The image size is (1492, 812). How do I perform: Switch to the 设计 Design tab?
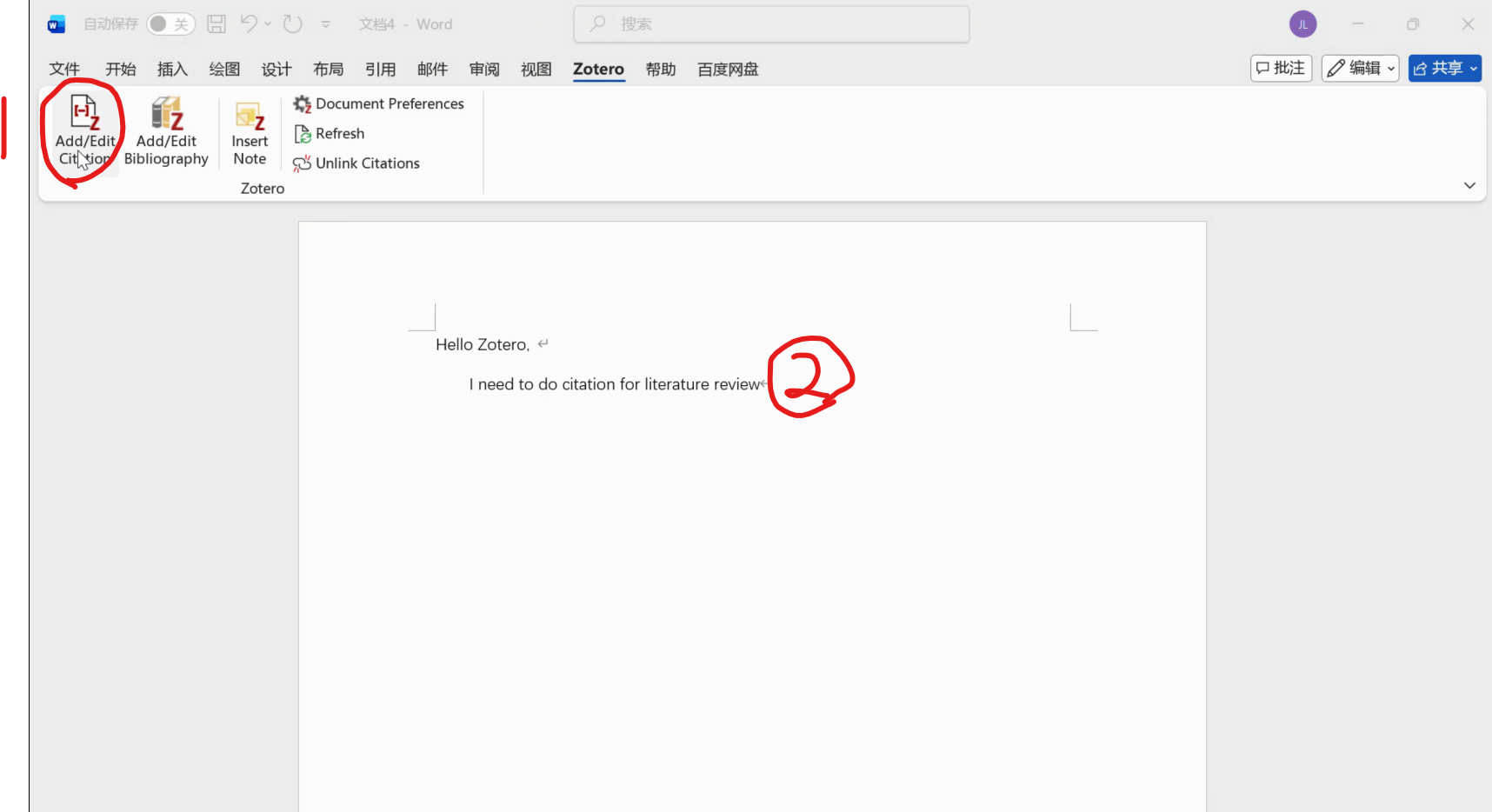click(276, 70)
